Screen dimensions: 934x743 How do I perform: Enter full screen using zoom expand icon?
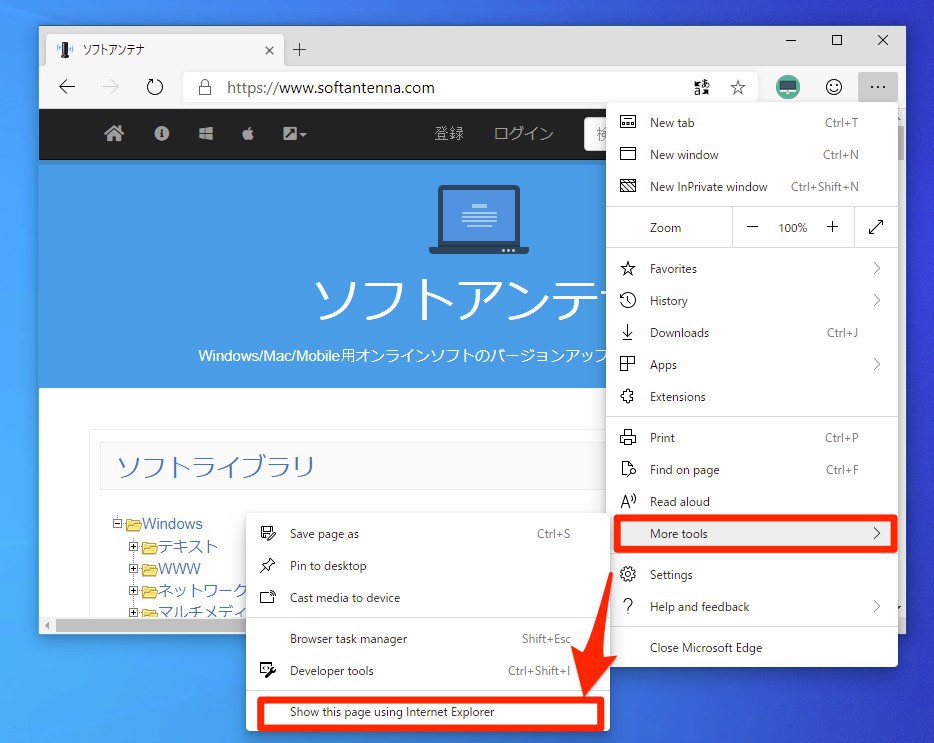876,227
